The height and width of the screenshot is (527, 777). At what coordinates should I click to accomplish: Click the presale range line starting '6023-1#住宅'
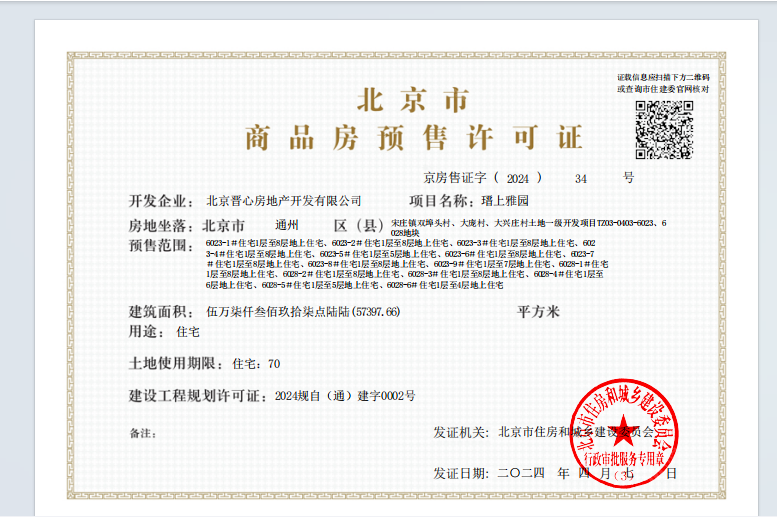[400, 243]
